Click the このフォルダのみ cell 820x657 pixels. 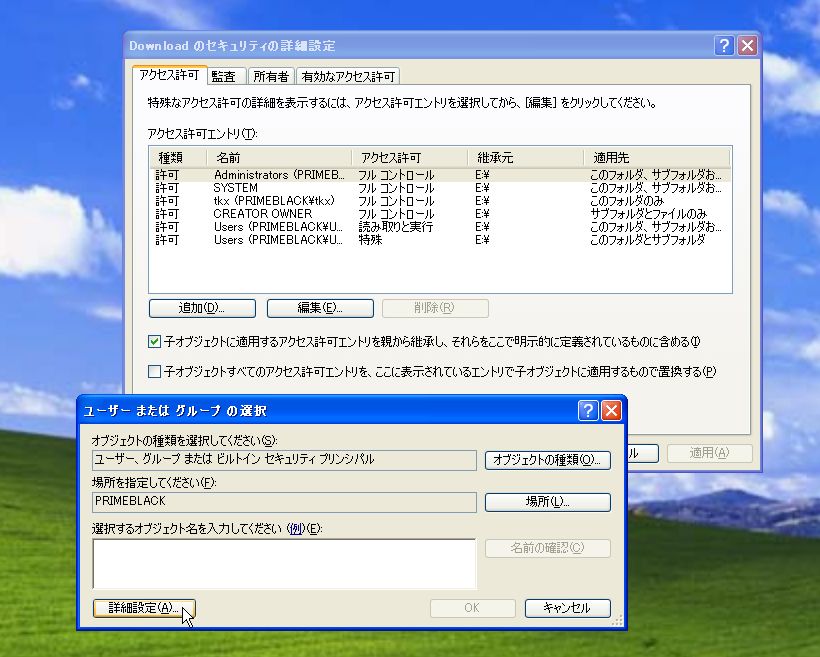627,201
